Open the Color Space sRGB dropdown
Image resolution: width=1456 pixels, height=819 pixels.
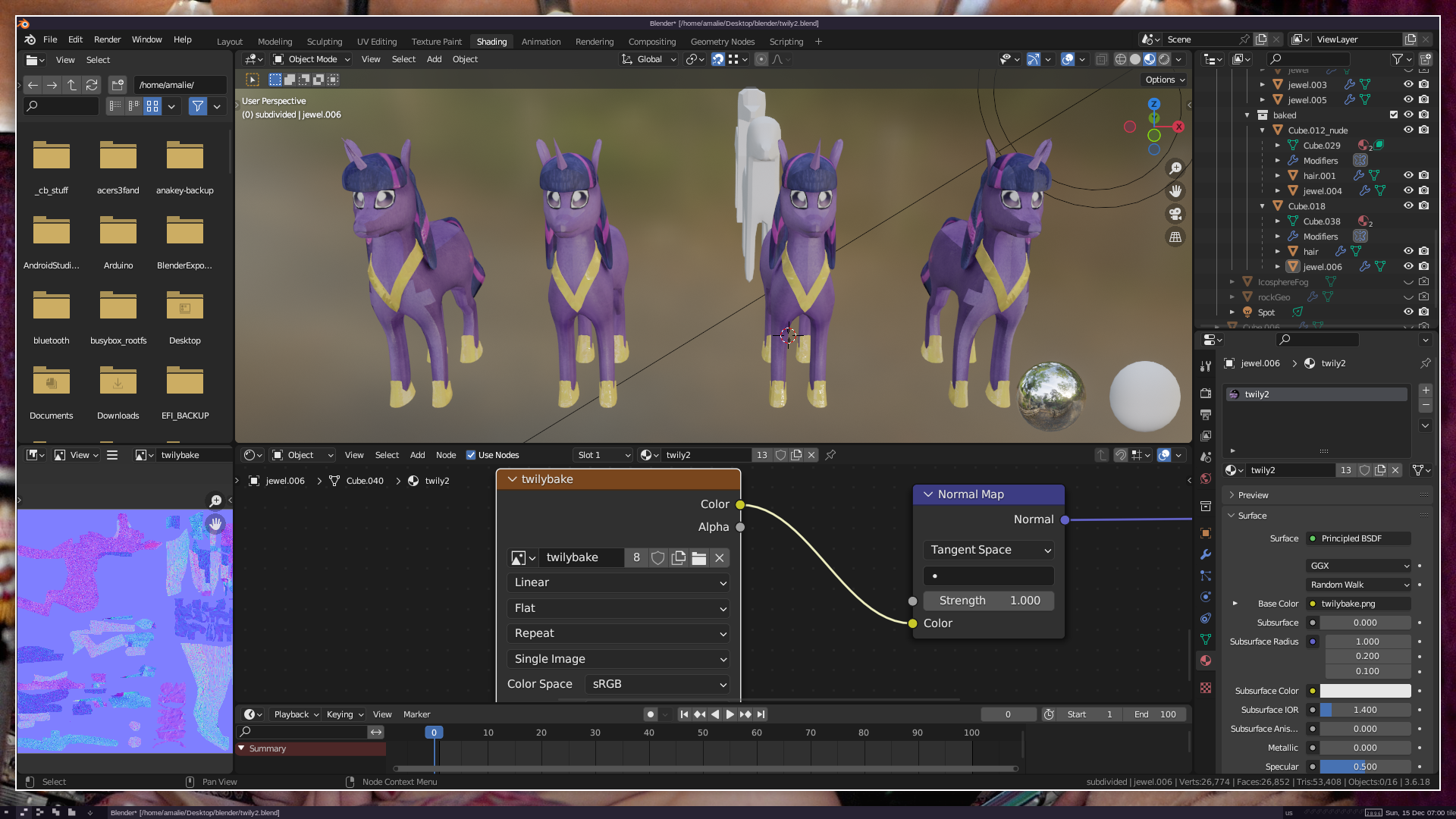657,684
